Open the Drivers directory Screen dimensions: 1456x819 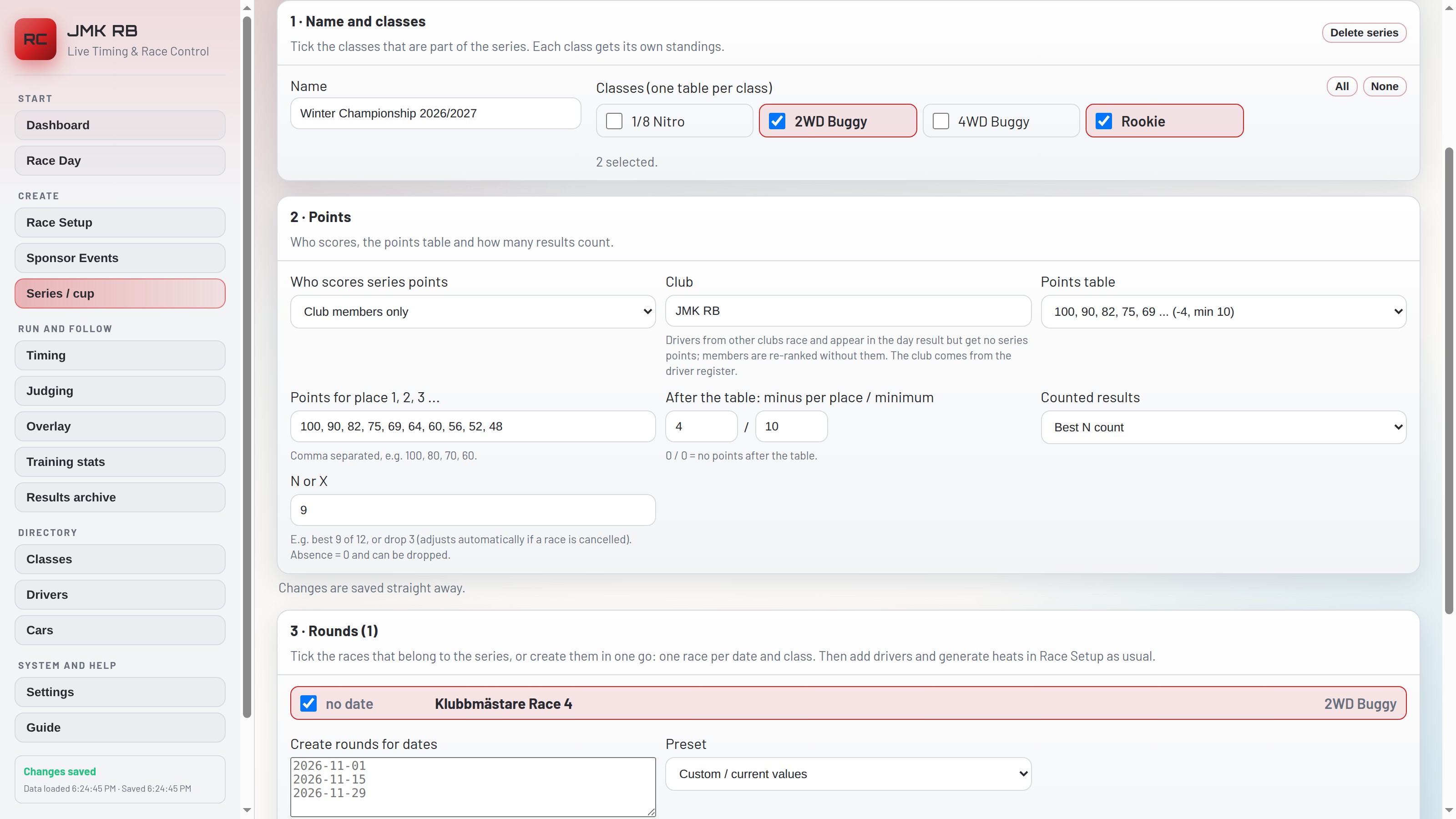tap(120, 595)
